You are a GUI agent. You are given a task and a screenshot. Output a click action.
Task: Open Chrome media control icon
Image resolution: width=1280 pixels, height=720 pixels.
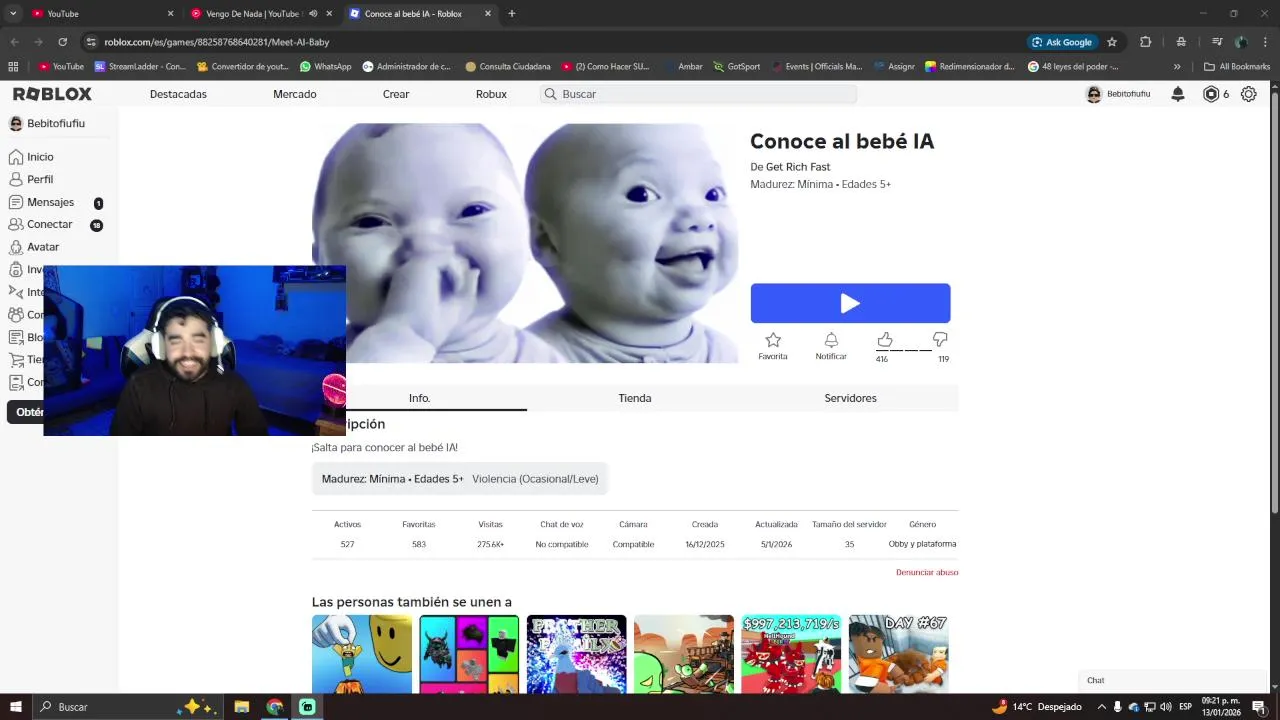(x=1217, y=42)
